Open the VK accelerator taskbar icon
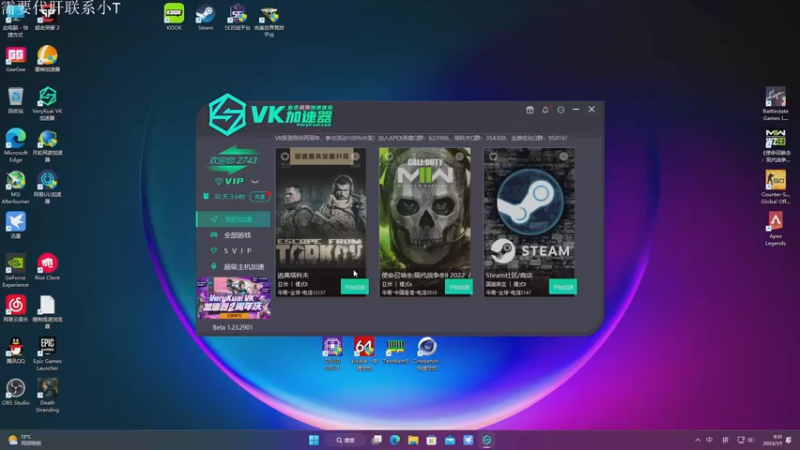800x450 pixels. (x=487, y=440)
